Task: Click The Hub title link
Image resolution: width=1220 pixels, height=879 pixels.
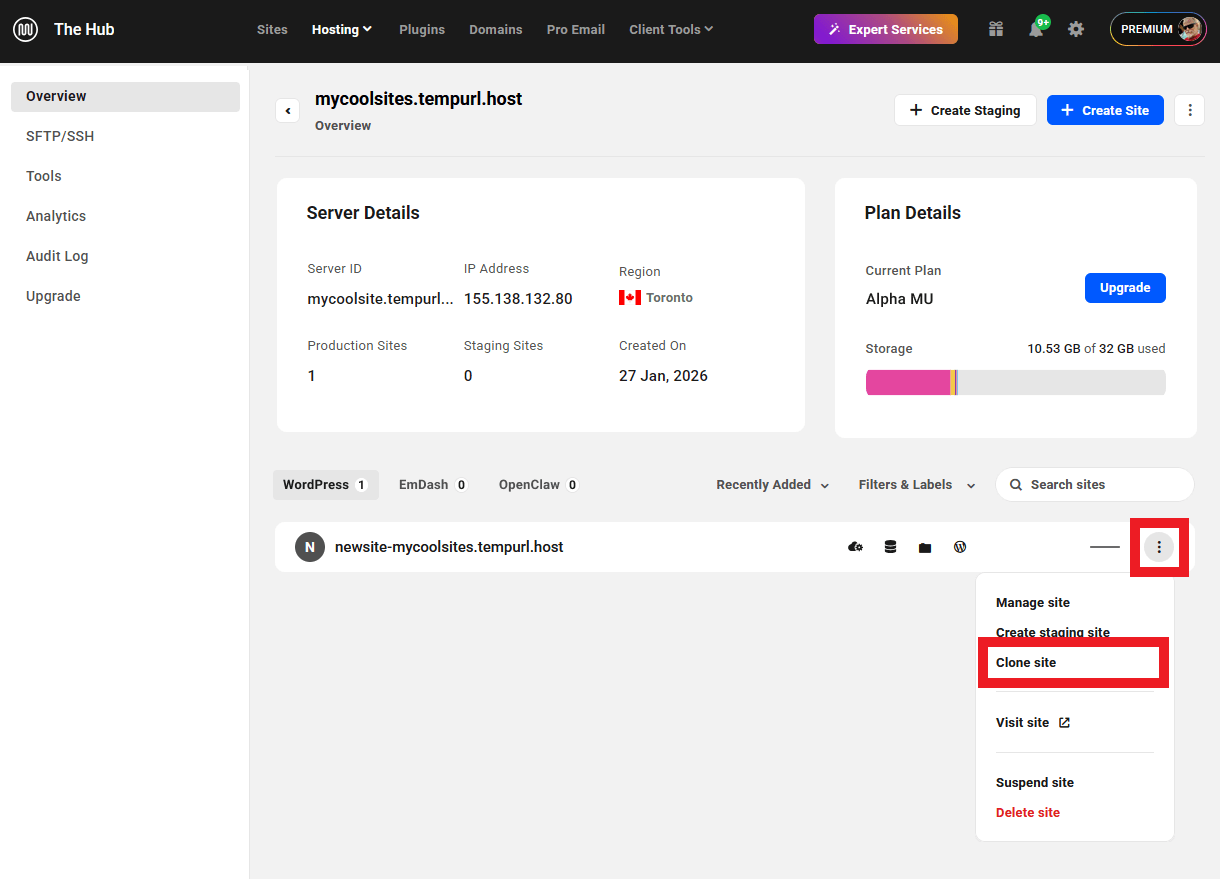Action: point(84,29)
